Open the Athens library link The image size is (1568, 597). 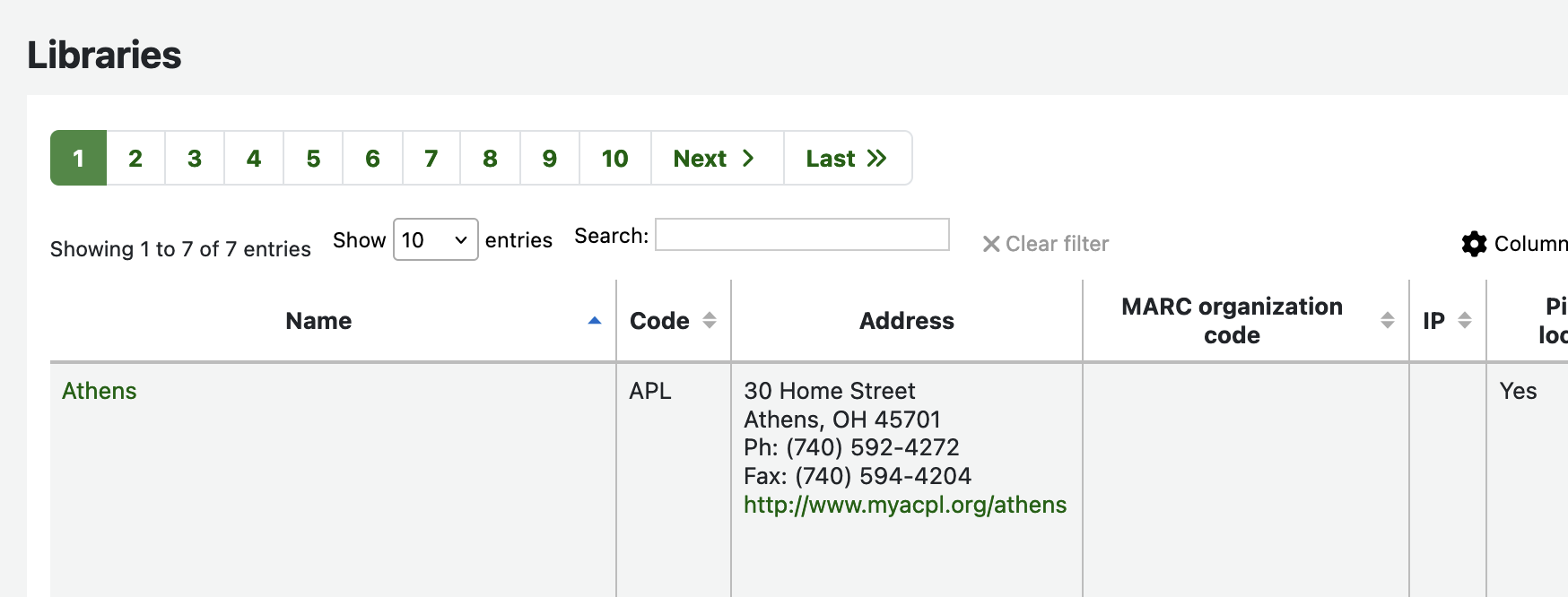[x=100, y=391]
